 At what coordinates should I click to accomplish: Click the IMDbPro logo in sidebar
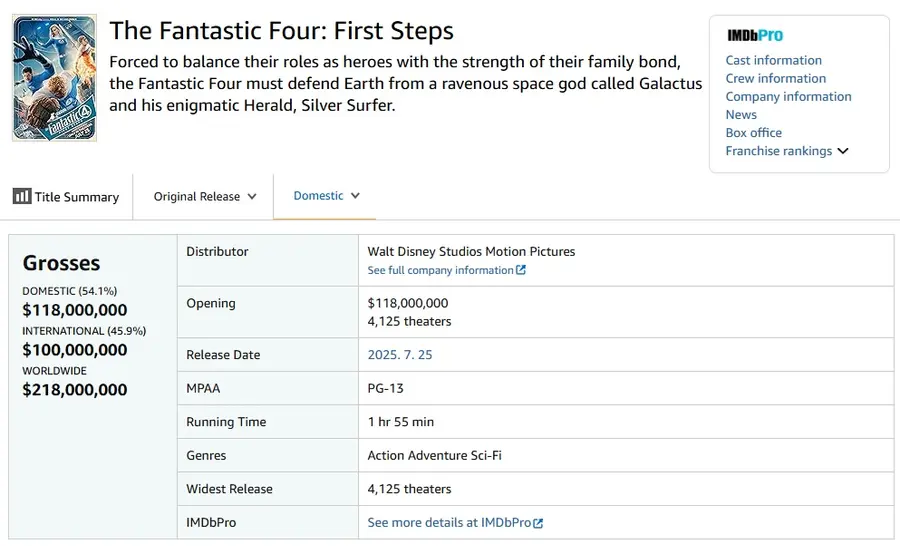[755, 36]
